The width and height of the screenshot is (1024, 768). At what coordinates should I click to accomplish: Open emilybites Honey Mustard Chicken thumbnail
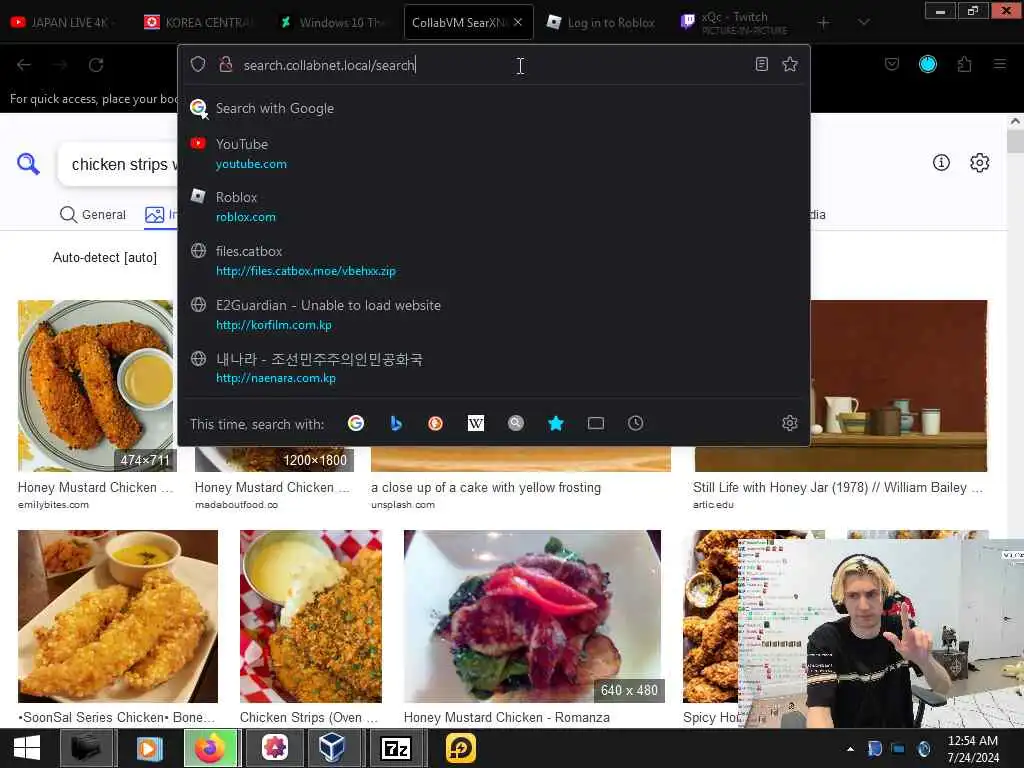pyautogui.click(x=97, y=385)
